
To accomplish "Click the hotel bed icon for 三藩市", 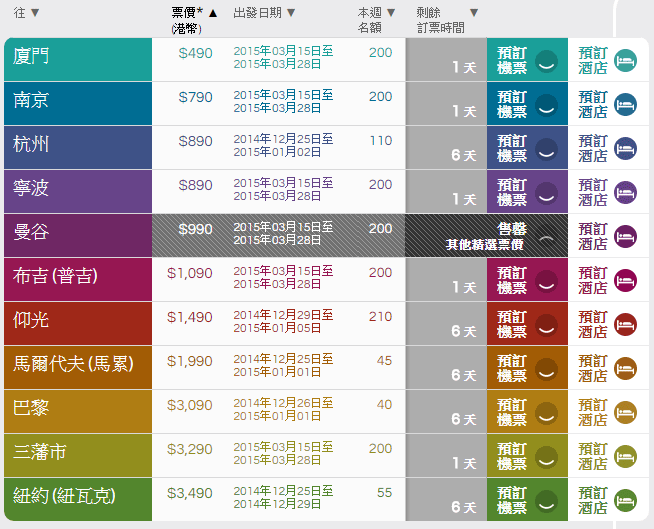I will (625, 457).
